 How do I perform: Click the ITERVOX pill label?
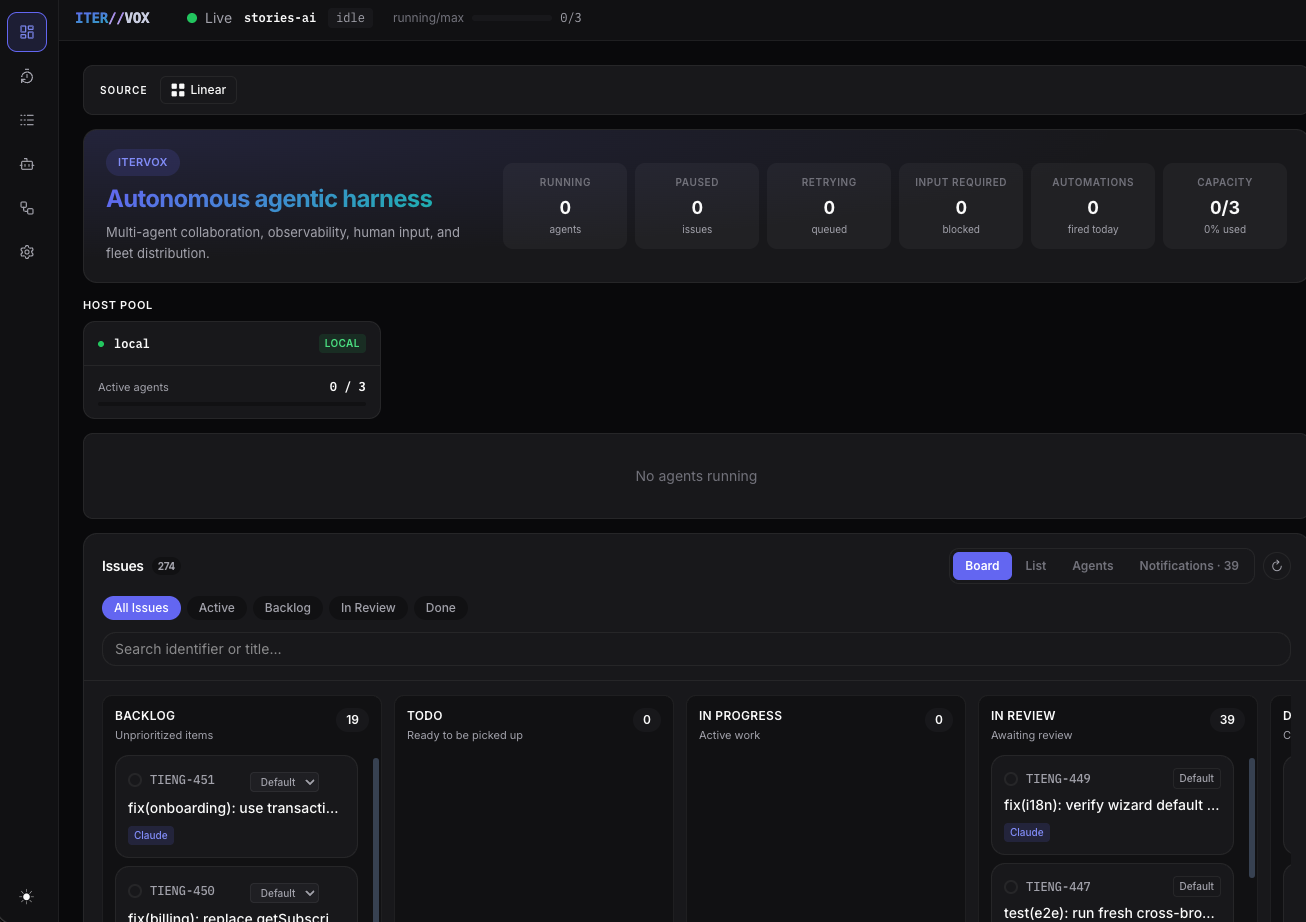click(143, 162)
